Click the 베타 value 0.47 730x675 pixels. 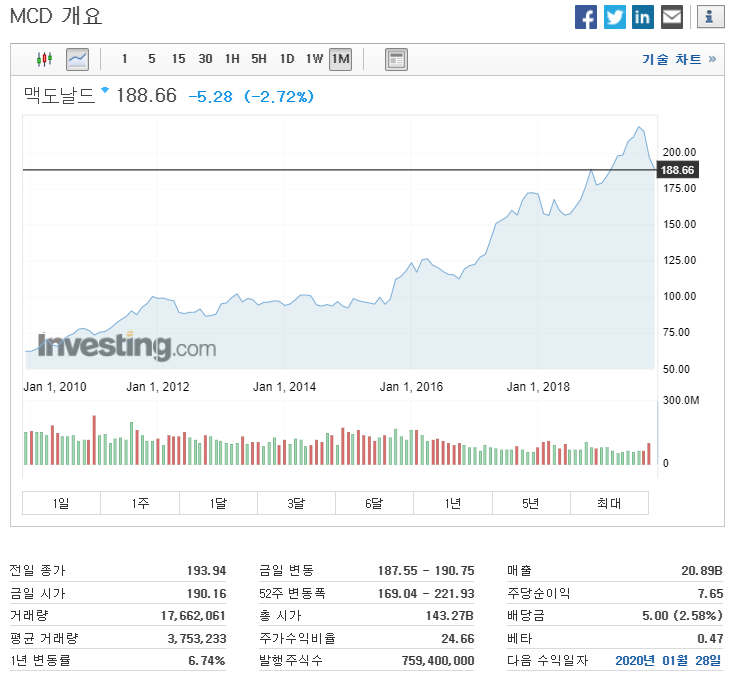tap(710, 638)
